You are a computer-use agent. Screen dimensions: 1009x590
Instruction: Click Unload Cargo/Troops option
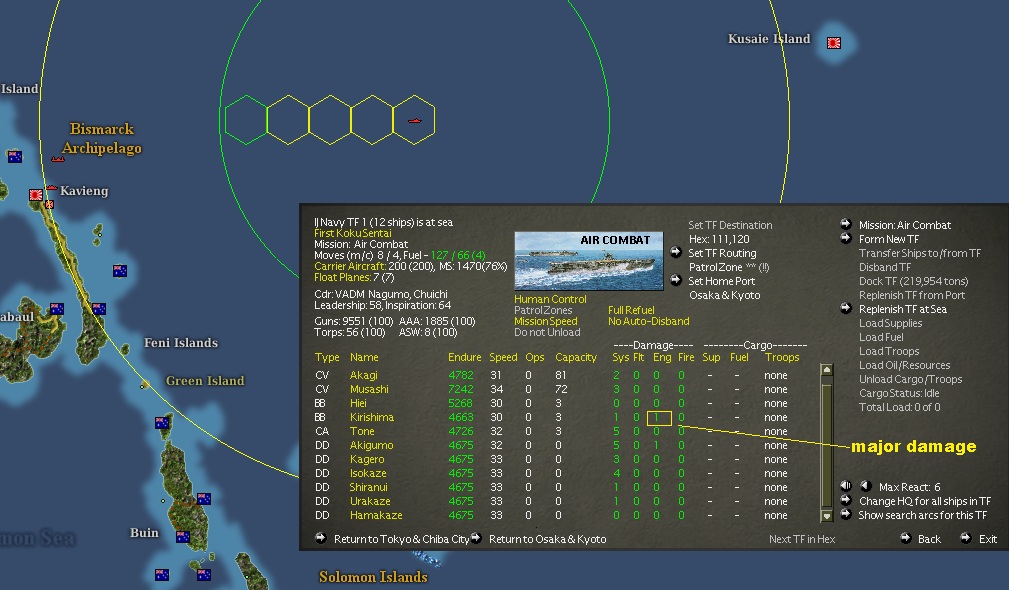tap(911, 379)
